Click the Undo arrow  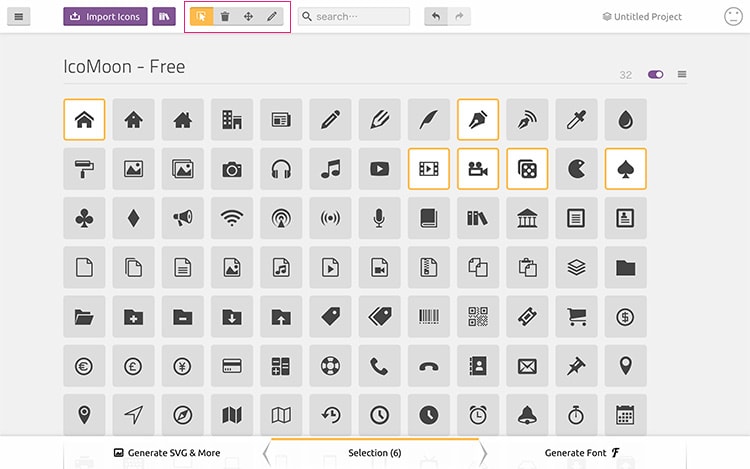click(x=436, y=17)
